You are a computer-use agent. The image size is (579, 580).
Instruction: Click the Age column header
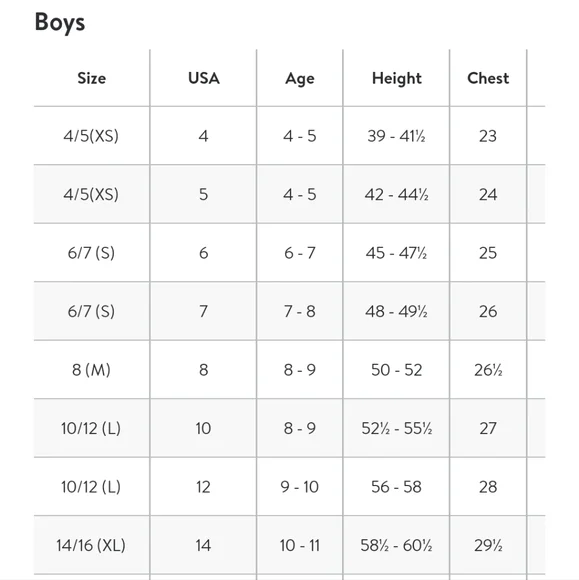tap(300, 79)
